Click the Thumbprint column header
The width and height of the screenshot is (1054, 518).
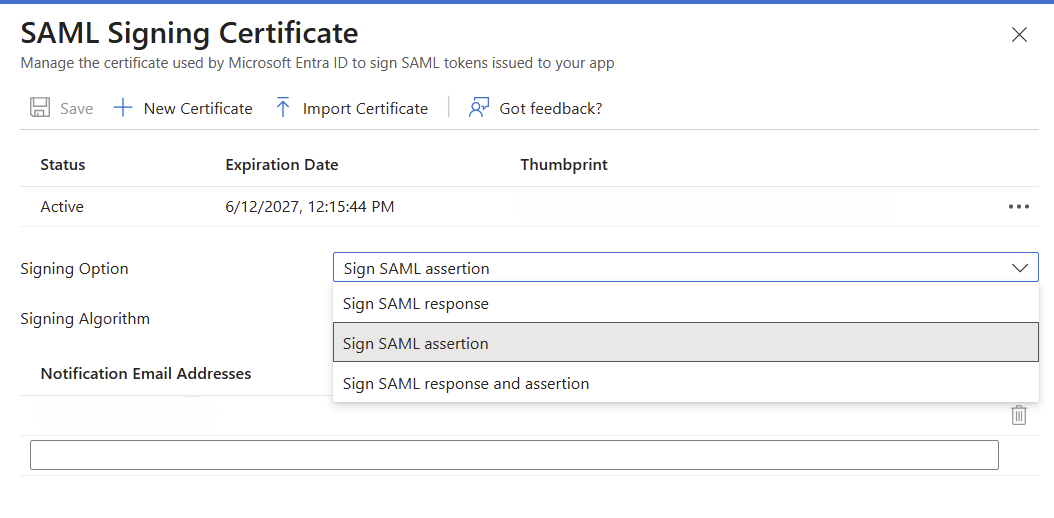click(x=563, y=165)
